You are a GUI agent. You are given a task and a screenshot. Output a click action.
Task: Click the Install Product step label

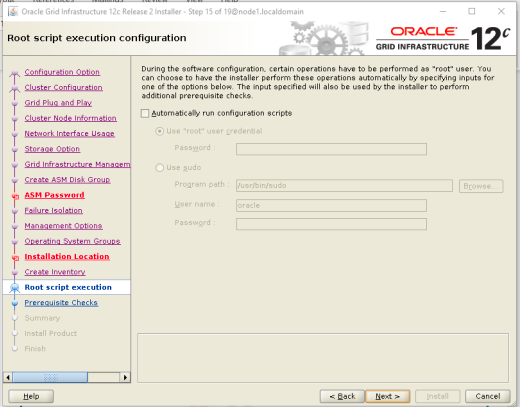(51, 333)
